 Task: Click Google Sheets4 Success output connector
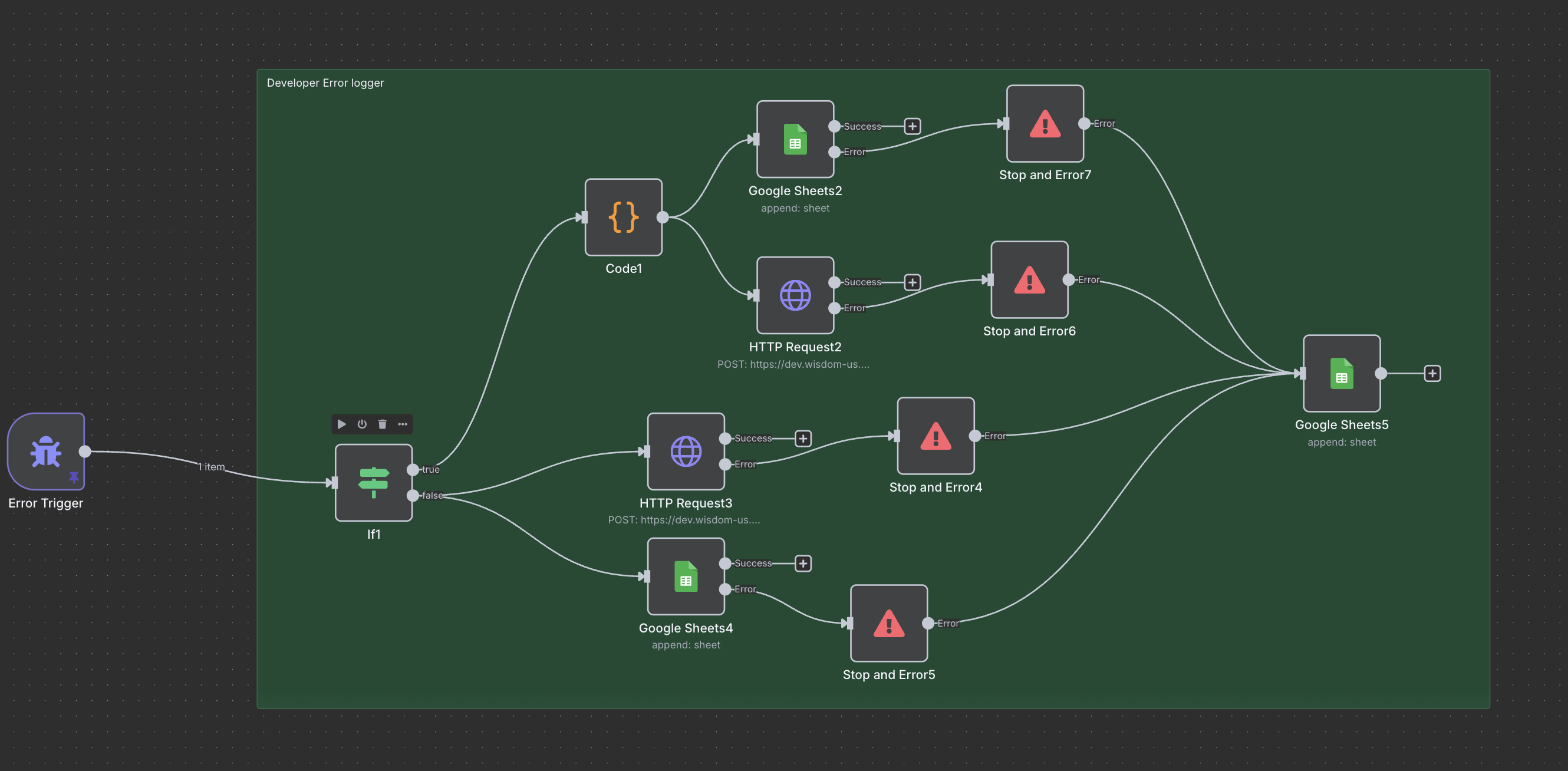(x=726, y=564)
